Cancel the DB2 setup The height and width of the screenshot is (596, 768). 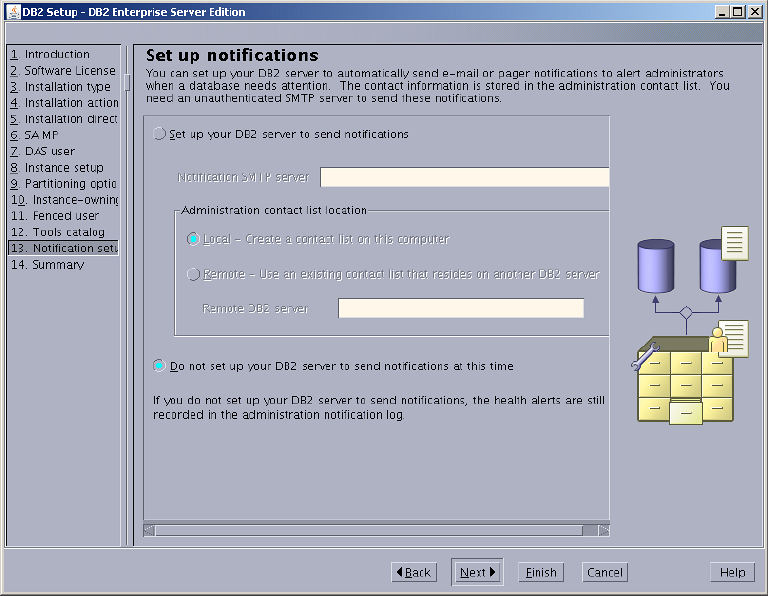[x=604, y=572]
